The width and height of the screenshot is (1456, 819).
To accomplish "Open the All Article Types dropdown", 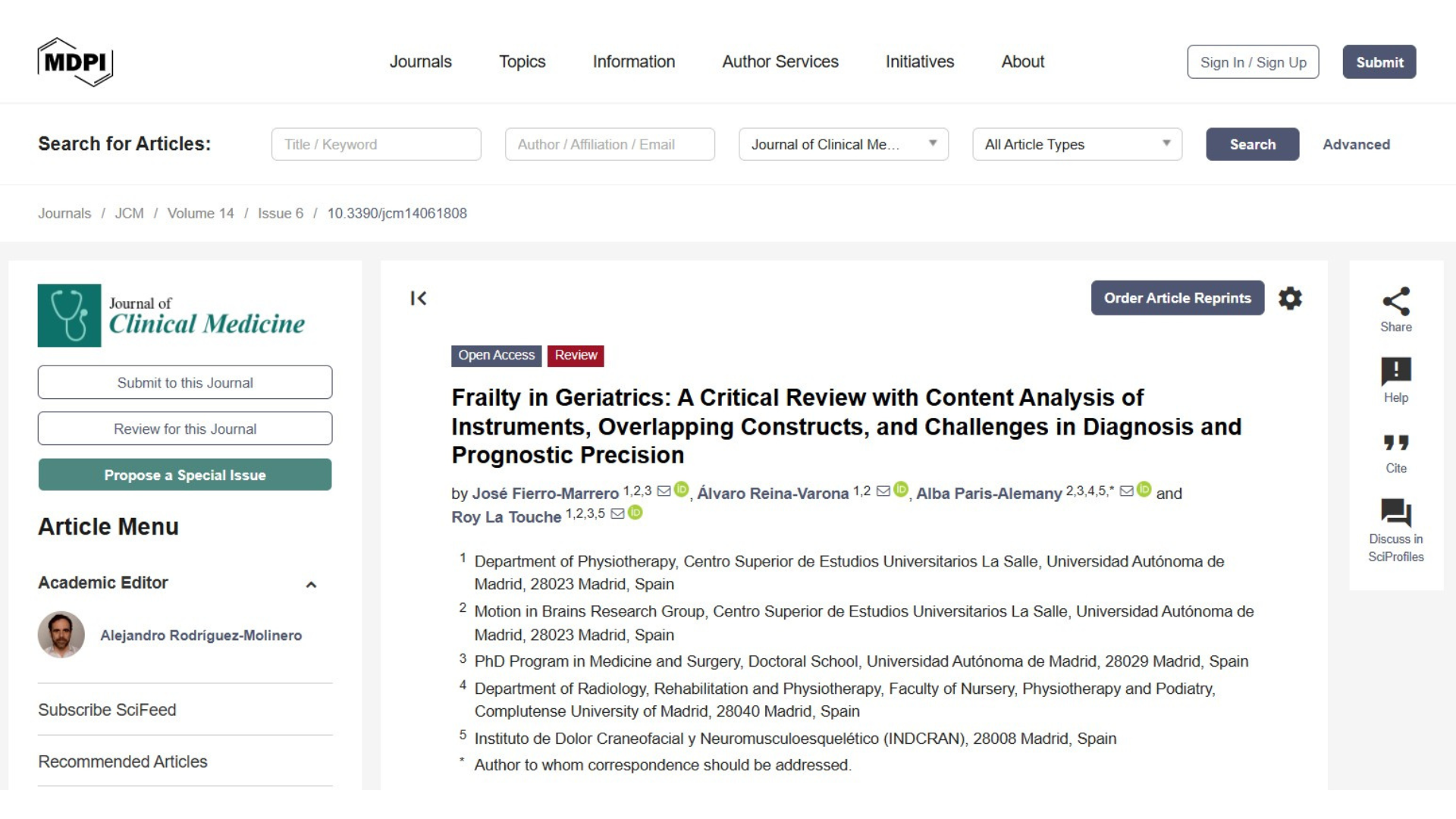I will click(1077, 144).
